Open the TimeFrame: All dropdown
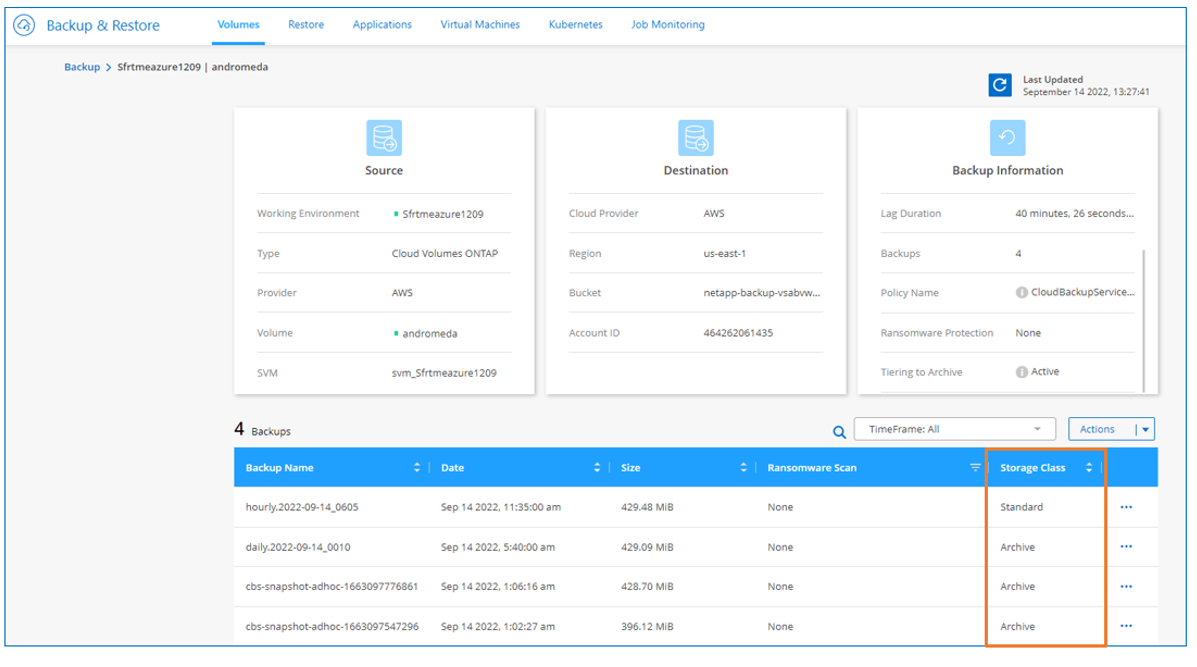 click(x=955, y=429)
